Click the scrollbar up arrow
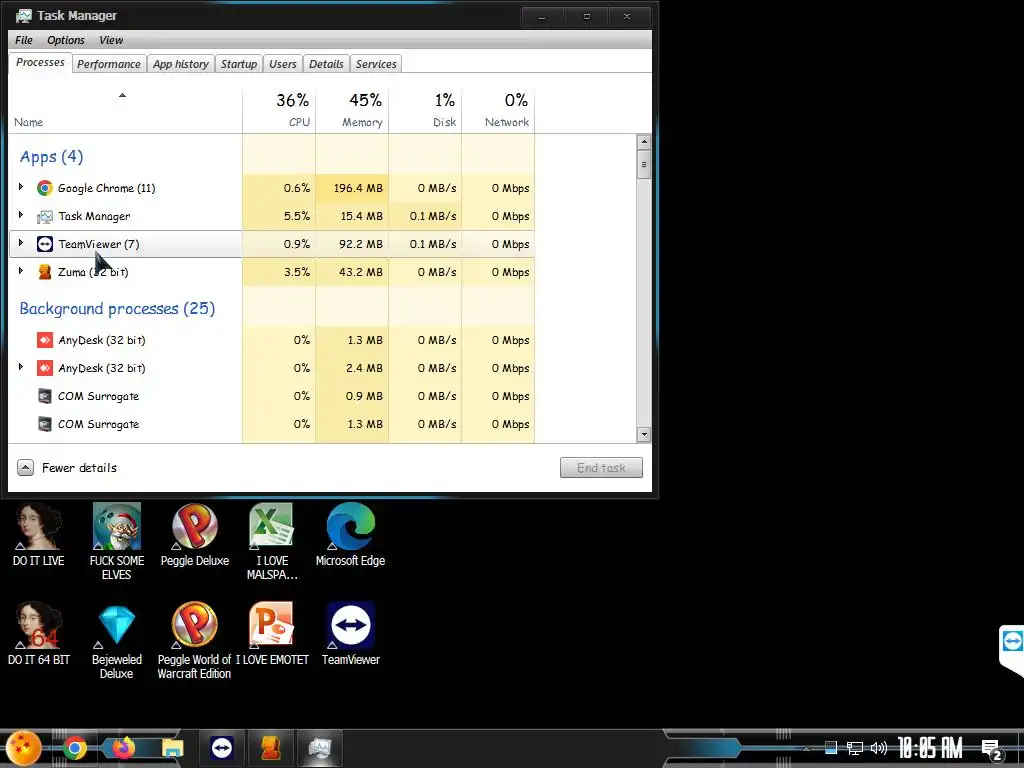1024x768 pixels. [x=644, y=142]
